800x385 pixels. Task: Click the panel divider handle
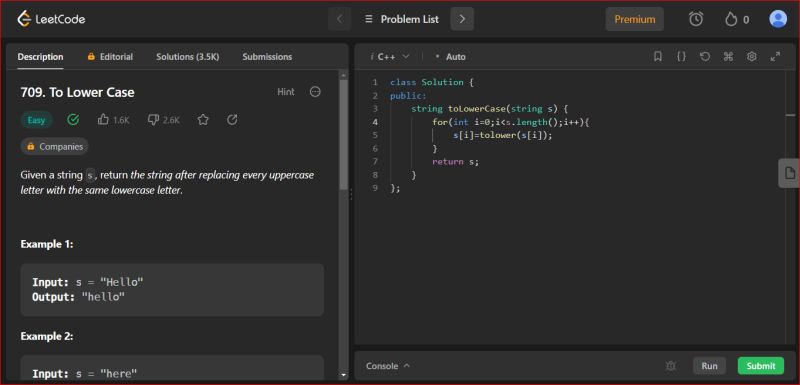(x=351, y=194)
